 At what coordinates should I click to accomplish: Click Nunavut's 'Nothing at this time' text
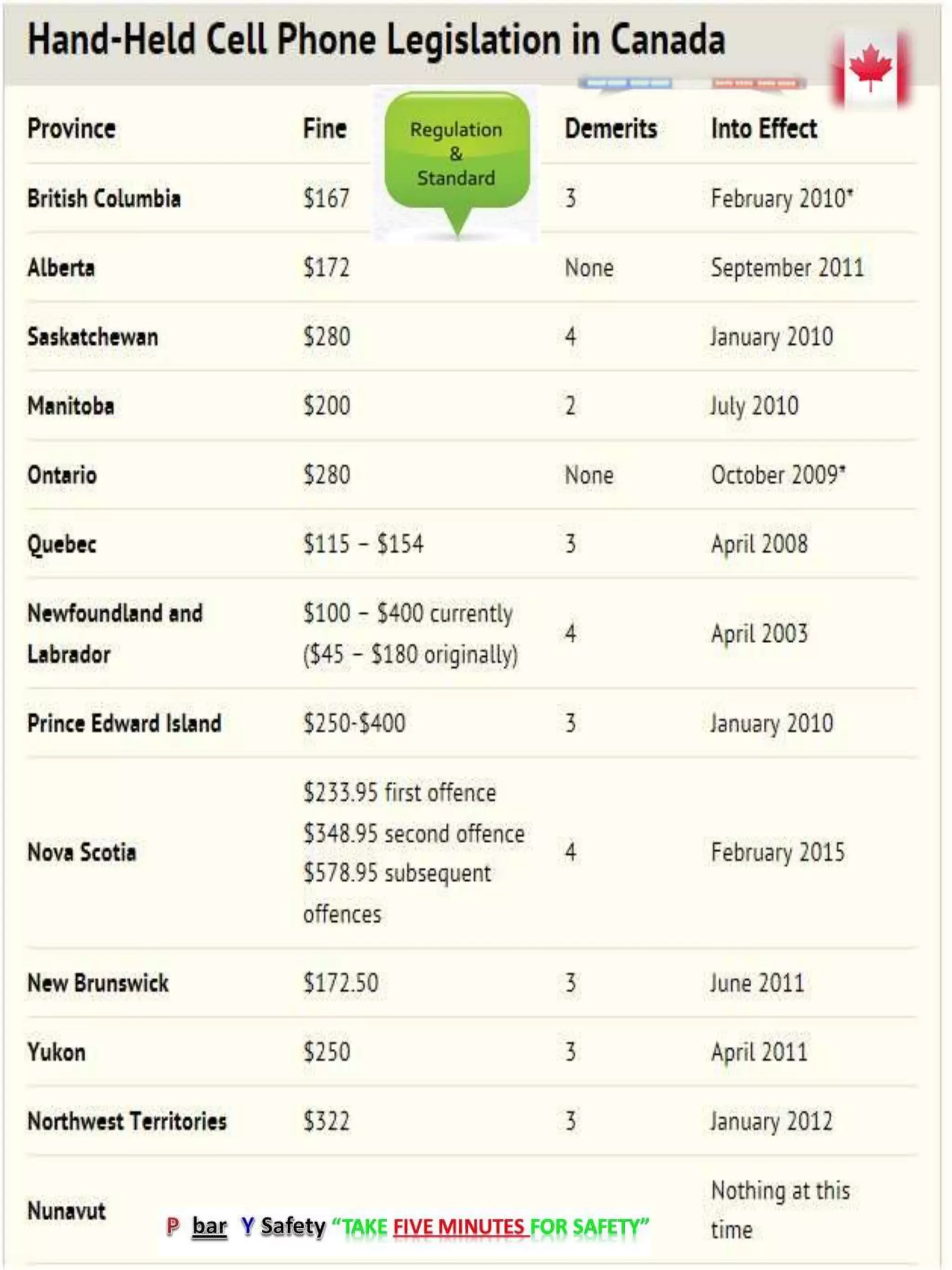tap(780, 1210)
